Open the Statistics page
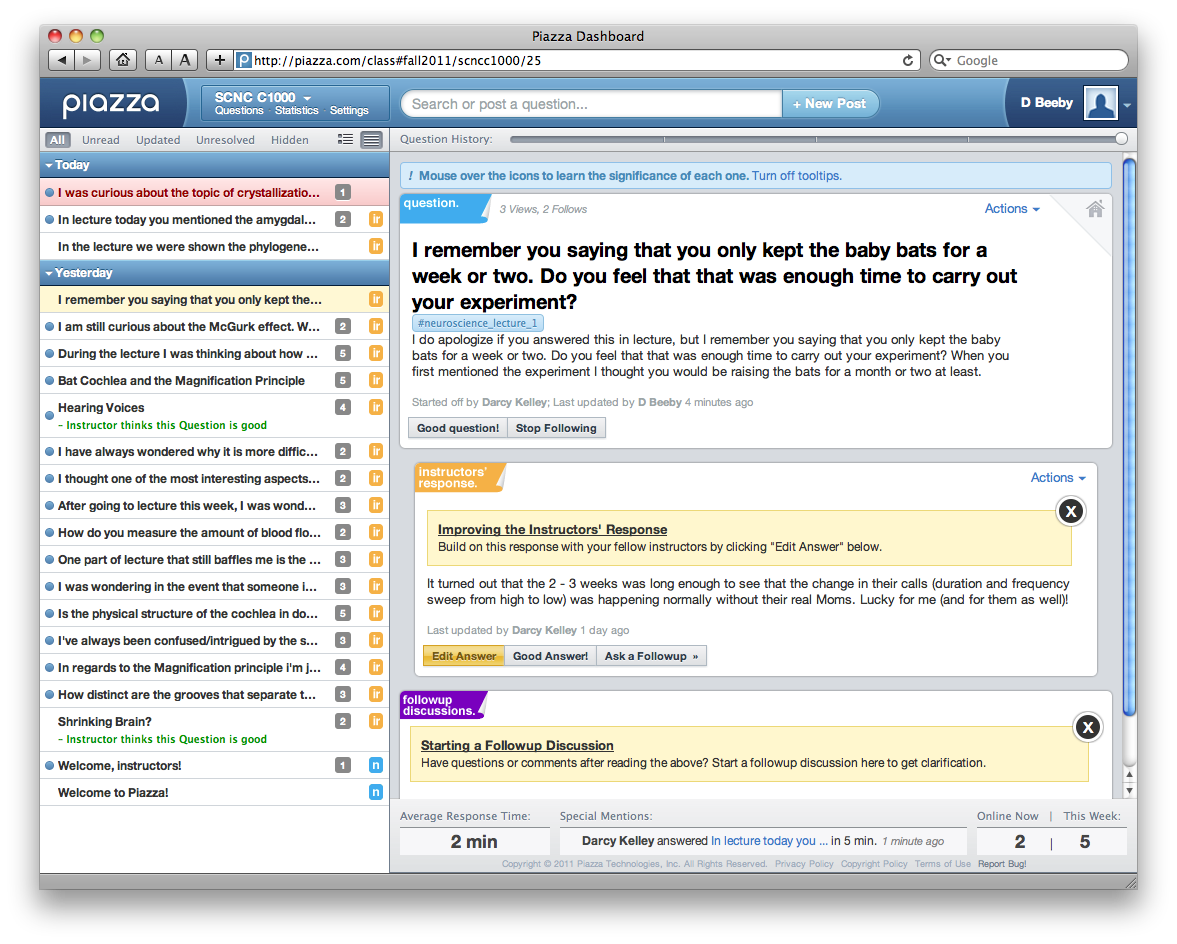The image size is (1177, 944). 297,110
